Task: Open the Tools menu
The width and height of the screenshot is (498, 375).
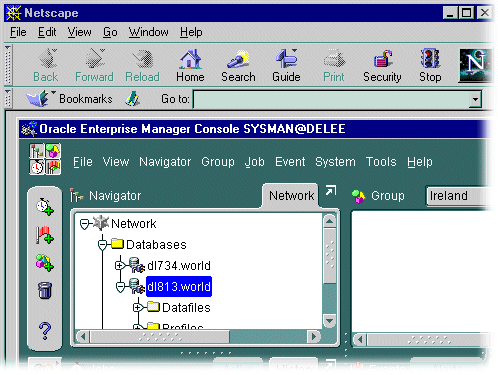Action: [x=381, y=162]
